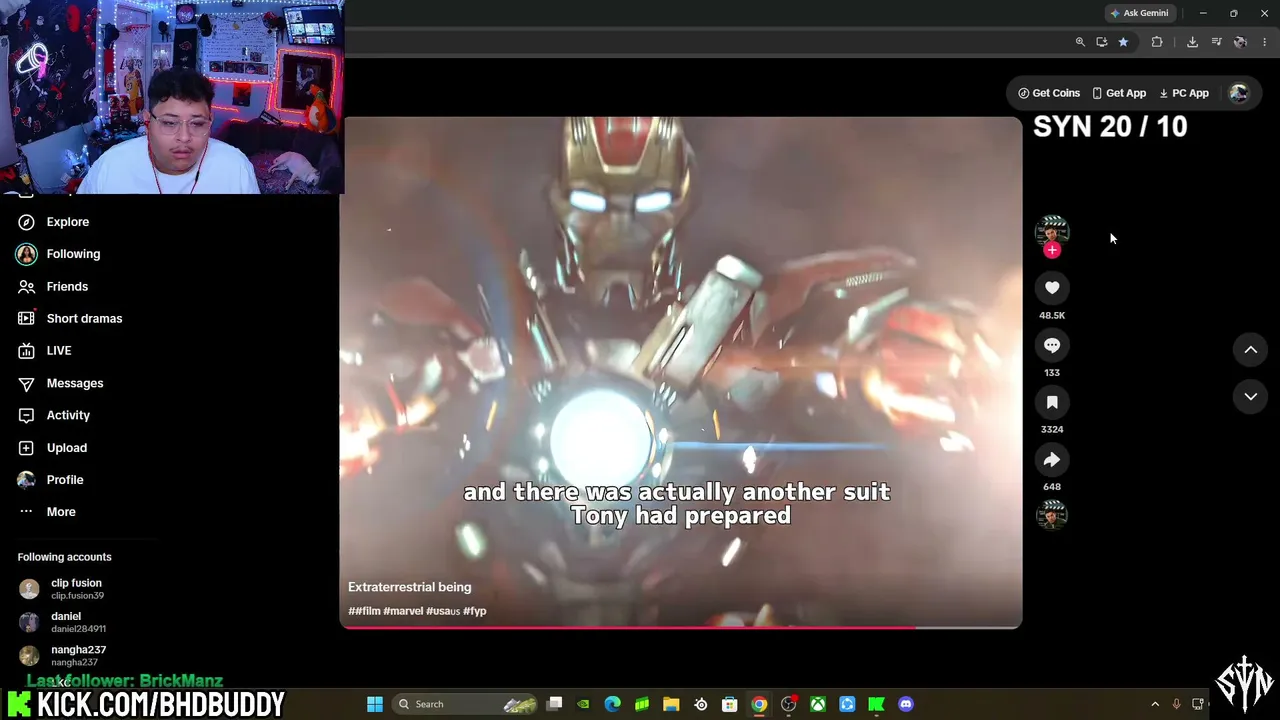Open nangha237 following account
Image resolution: width=1280 pixels, height=720 pixels.
78,655
